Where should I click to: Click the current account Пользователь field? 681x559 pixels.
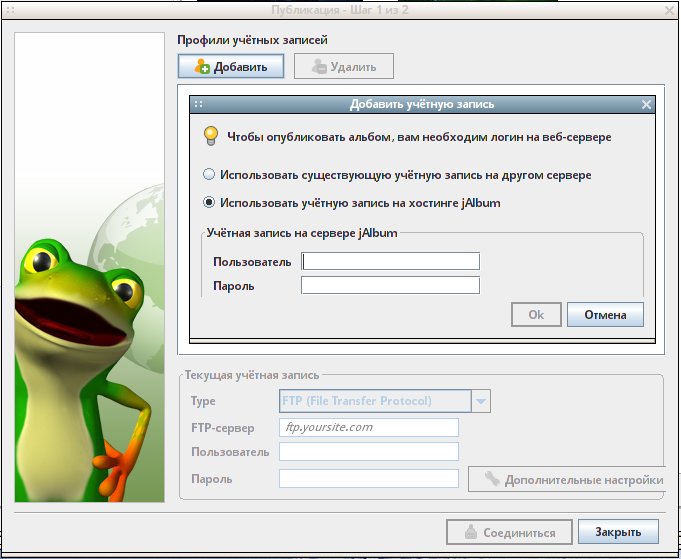coord(369,452)
